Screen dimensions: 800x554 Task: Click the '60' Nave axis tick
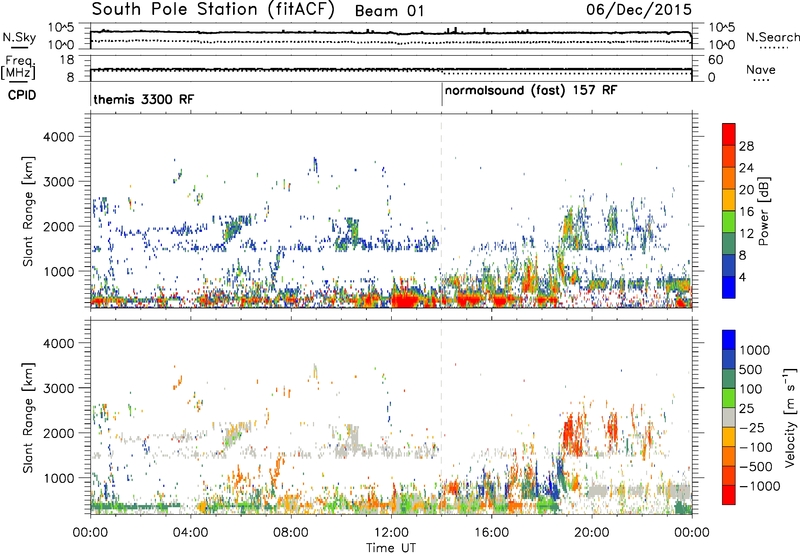(716, 60)
